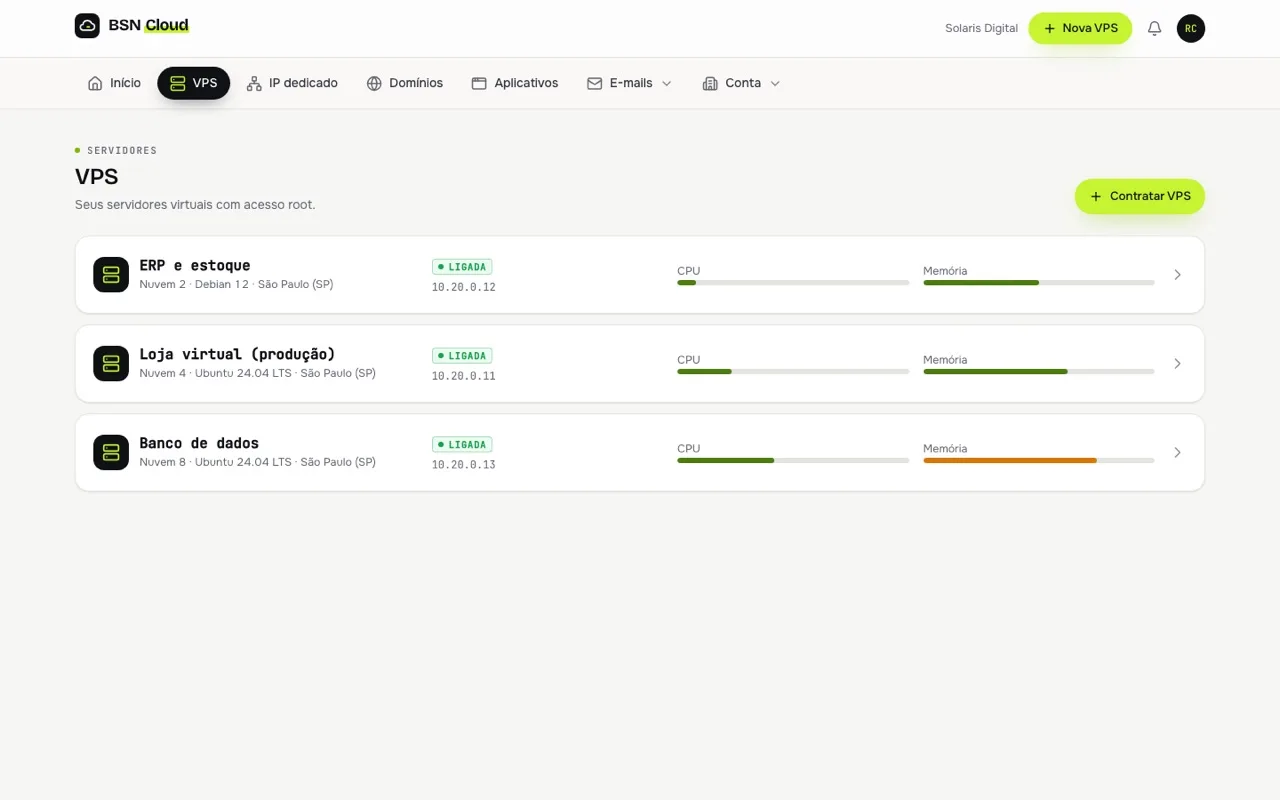Click the server icon for Loja virtual (produção)
1280x800 pixels.
(111, 364)
